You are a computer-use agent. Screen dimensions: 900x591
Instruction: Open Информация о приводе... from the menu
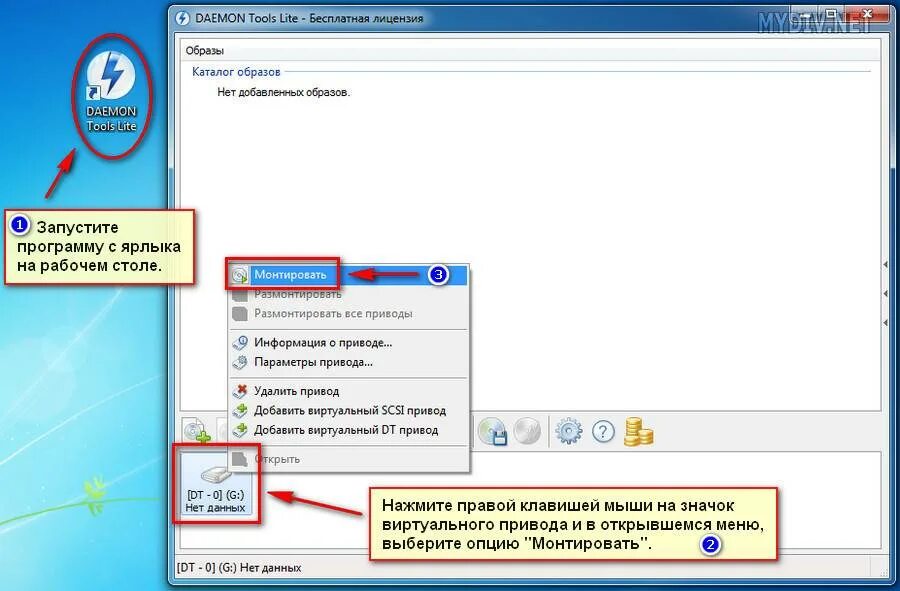tap(349, 343)
